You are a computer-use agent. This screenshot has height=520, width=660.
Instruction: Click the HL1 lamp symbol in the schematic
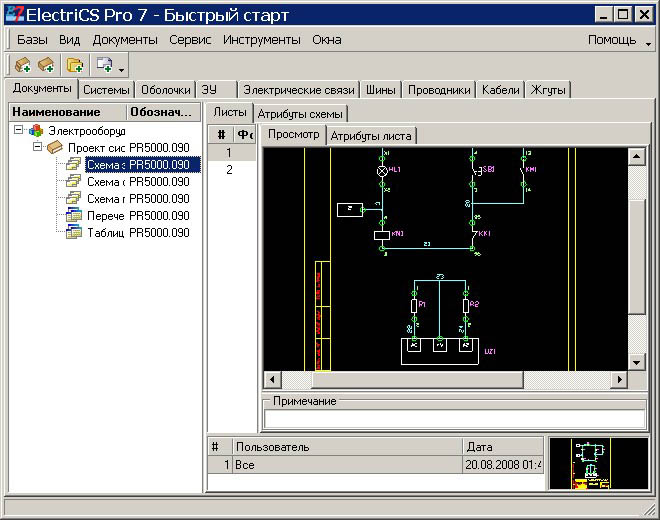[x=382, y=171]
